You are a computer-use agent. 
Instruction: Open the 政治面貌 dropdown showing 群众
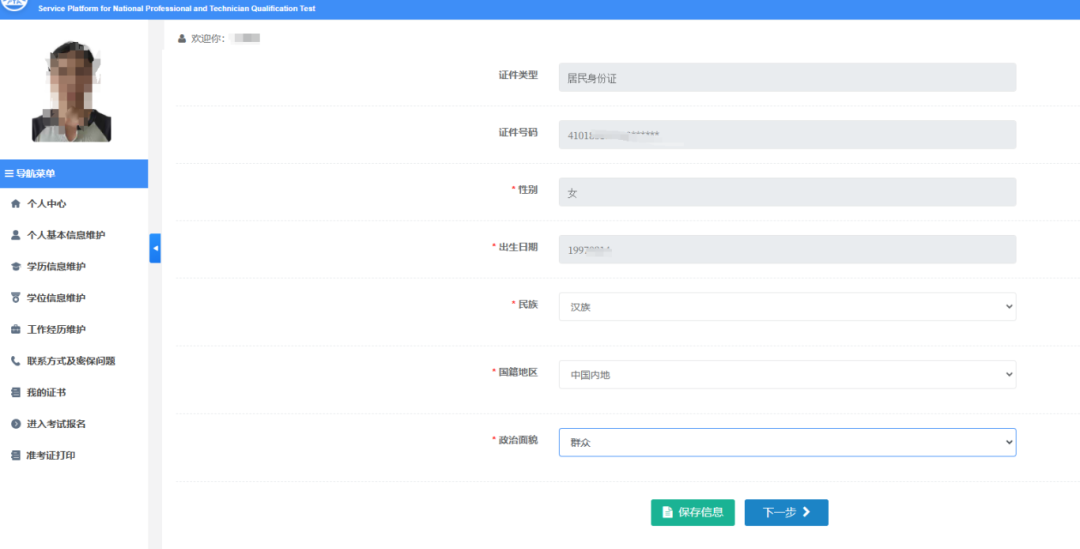tap(787, 442)
